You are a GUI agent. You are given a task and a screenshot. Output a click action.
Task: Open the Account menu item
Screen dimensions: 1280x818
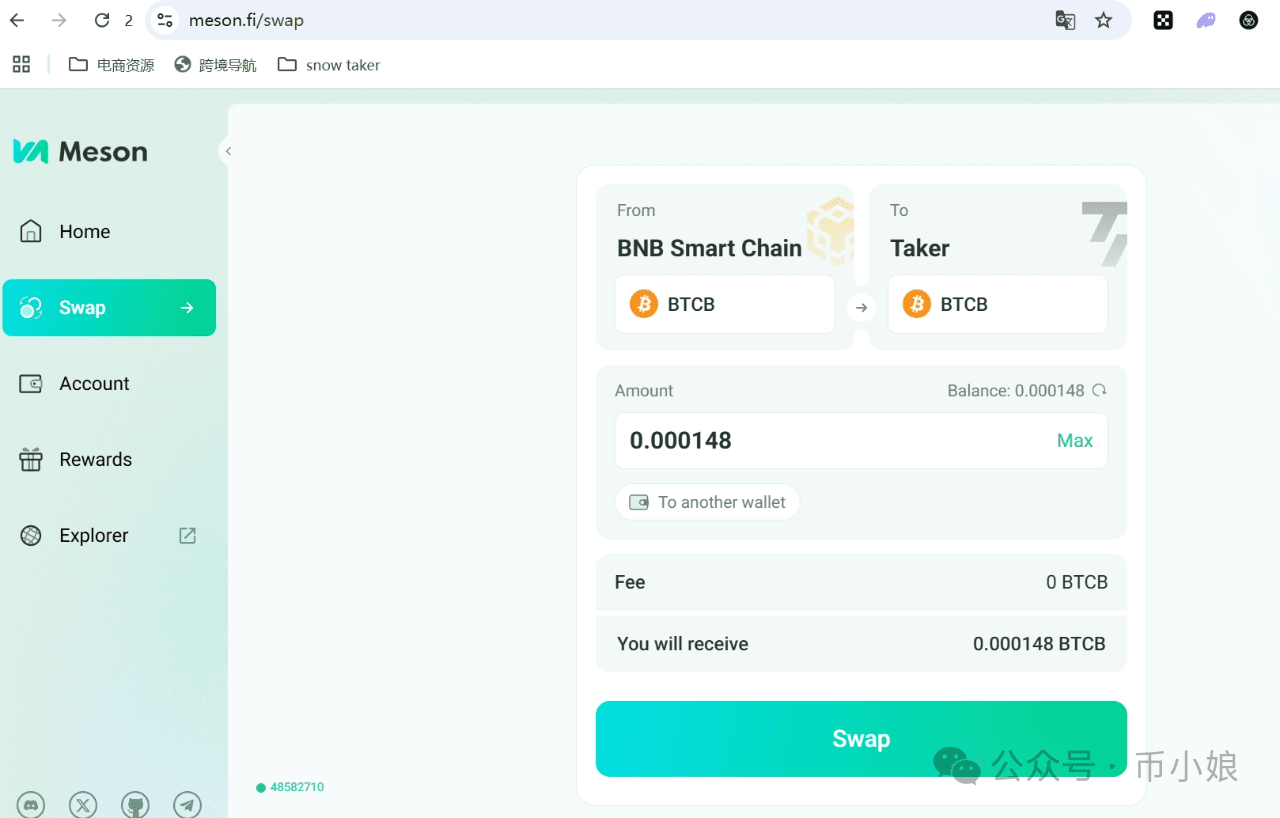tap(94, 384)
